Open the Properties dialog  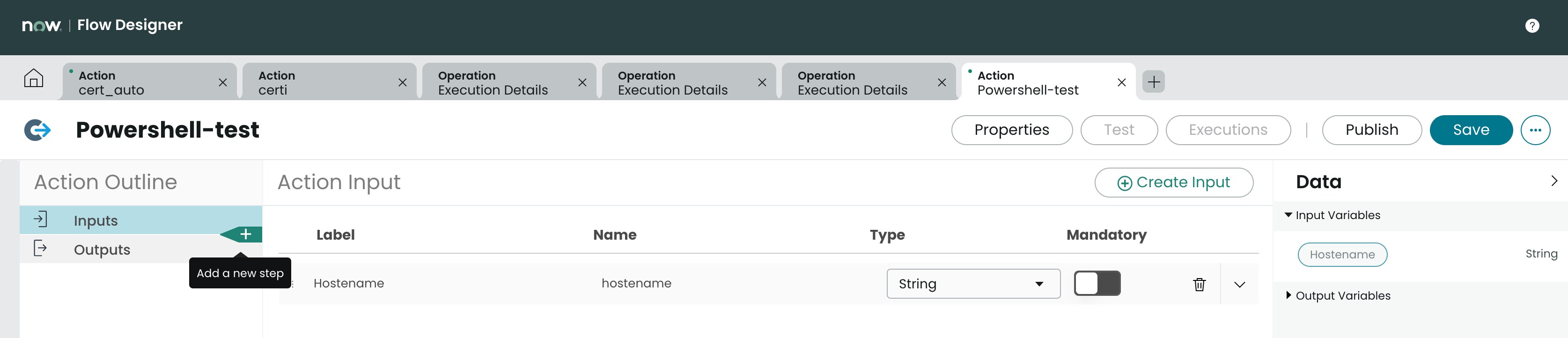tap(1012, 130)
